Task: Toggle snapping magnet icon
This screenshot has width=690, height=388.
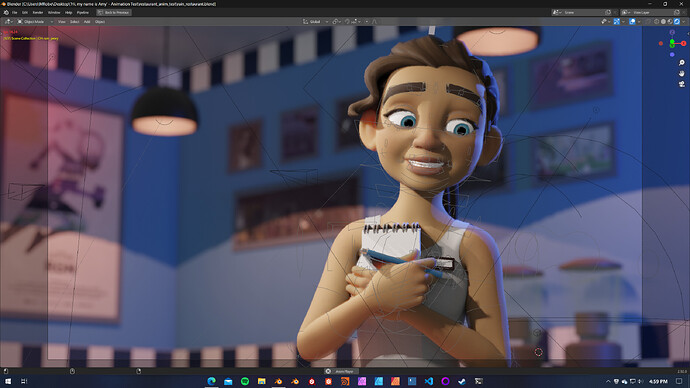Action: coord(347,22)
